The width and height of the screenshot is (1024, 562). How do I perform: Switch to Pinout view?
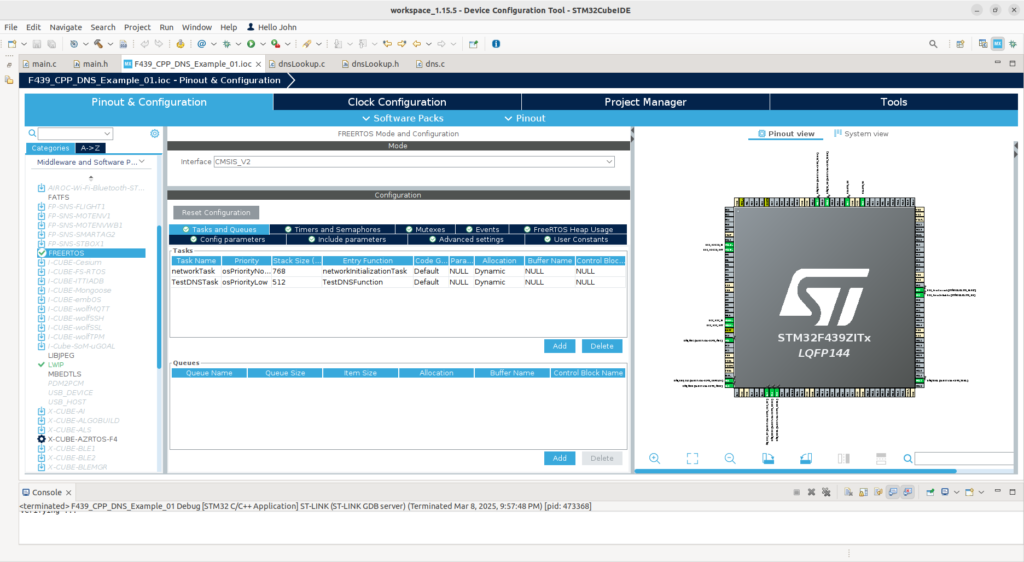pyautogui.click(x=786, y=134)
